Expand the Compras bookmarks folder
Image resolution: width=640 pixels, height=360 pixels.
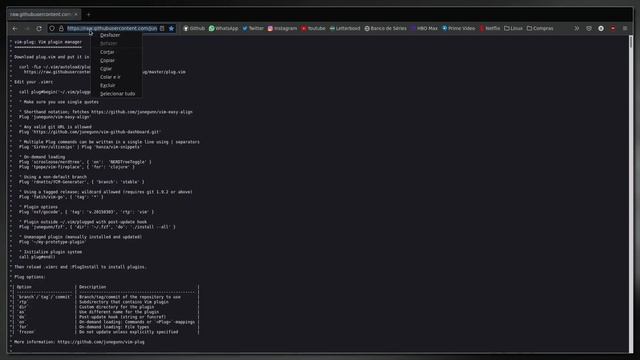(540, 29)
